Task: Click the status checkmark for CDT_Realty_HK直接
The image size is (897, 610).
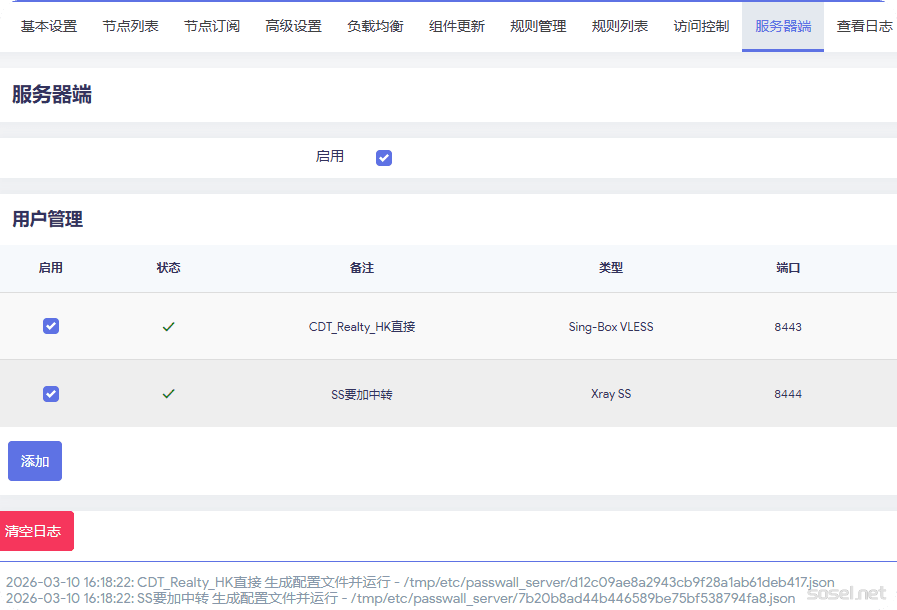Action: (169, 326)
